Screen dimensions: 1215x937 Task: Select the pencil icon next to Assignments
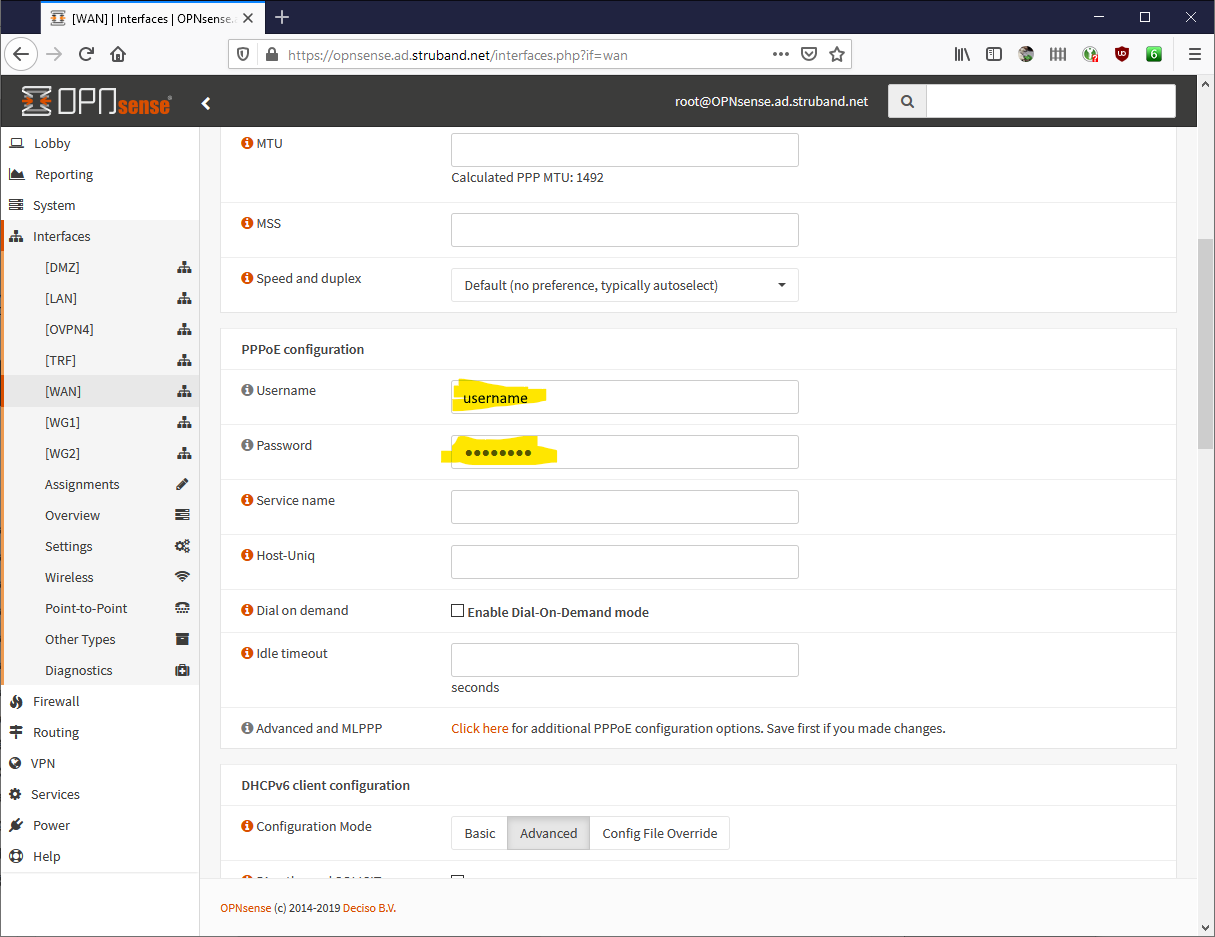pyautogui.click(x=183, y=483)
